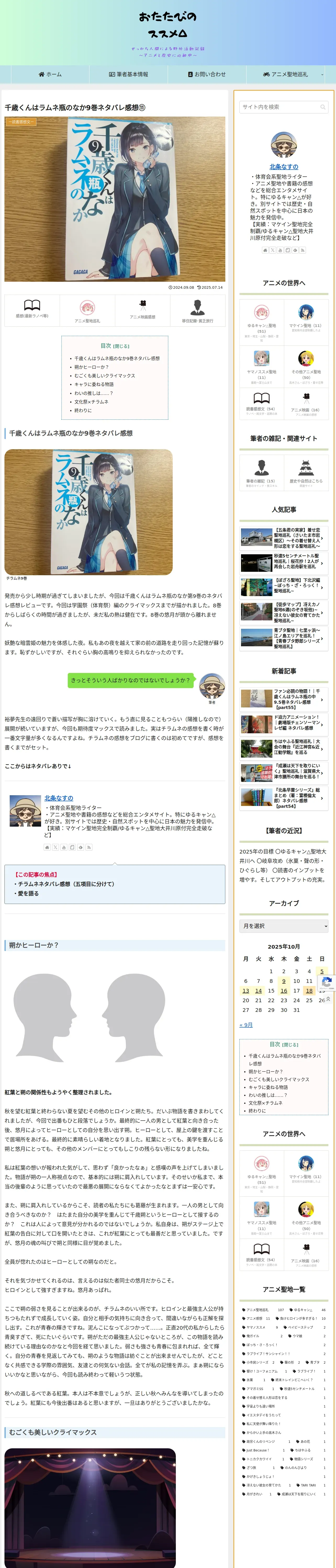Viewport: 336px width, 1568px height.
Task: Open upper アニメ映画 (16) card
Action: click(x=306, y=403)
